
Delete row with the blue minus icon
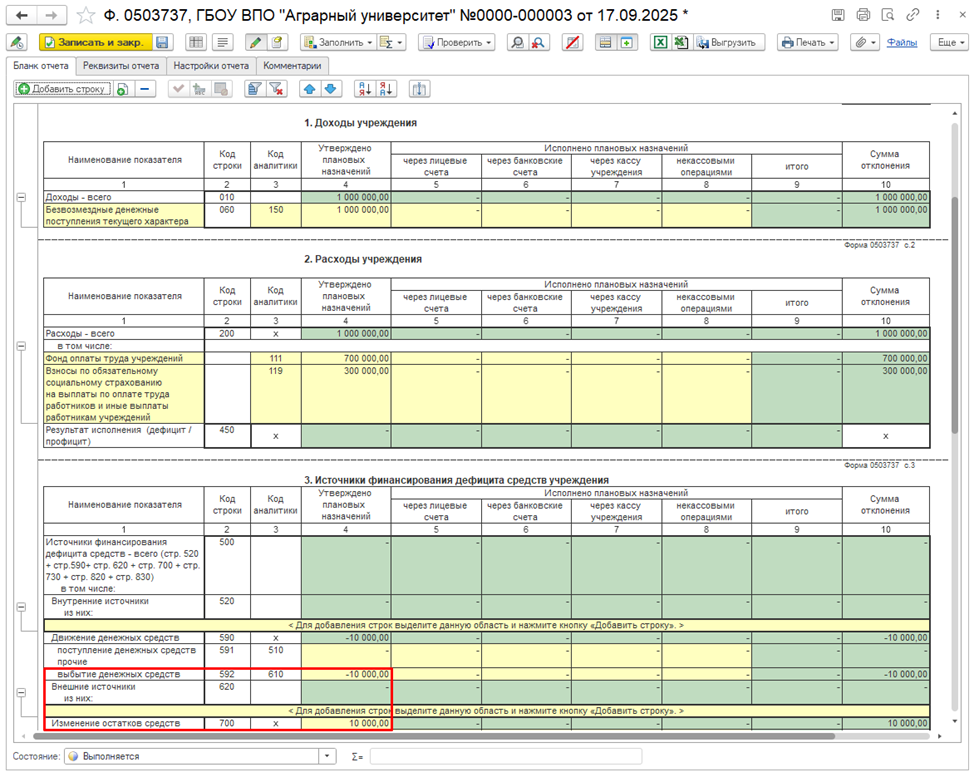(x=145, y=89)
